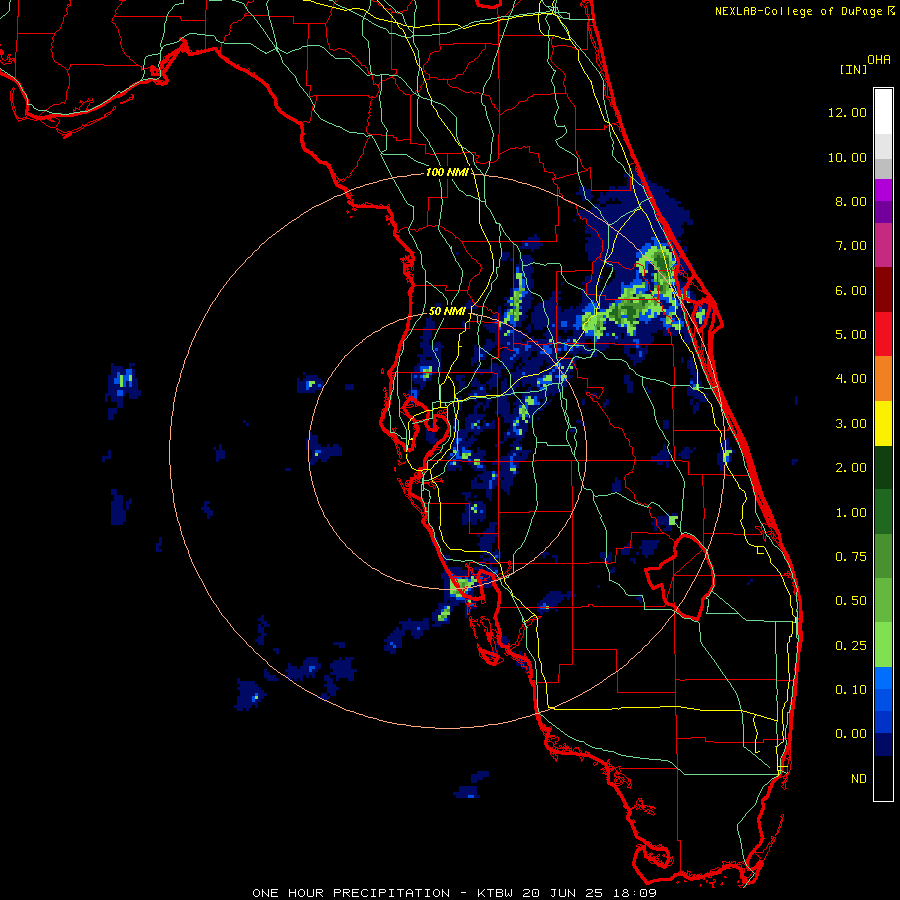Click the ND scale label

(859, 779)
